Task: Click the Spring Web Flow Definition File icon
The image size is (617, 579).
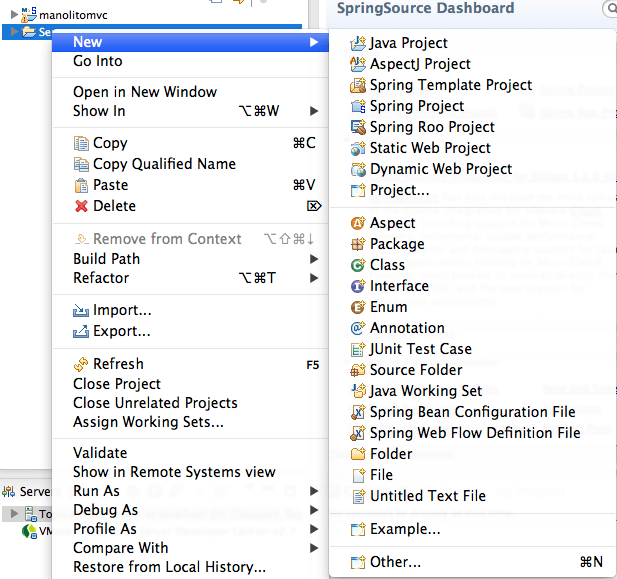Action: click(x=358, y=433)
